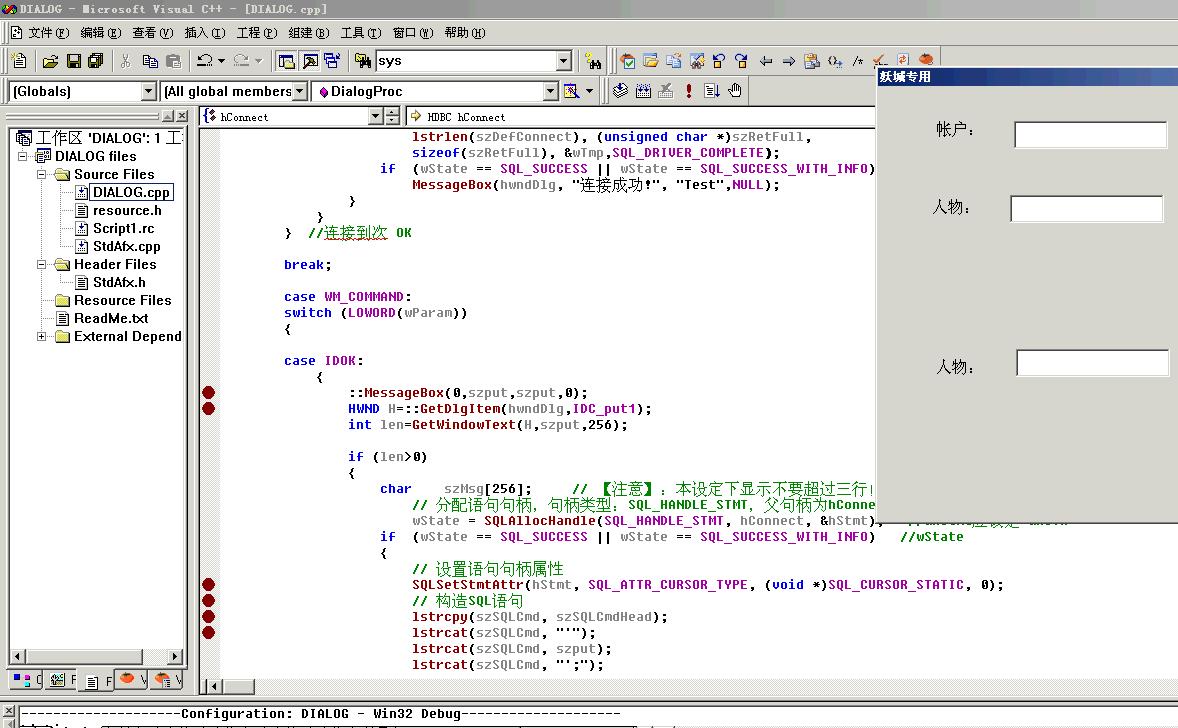Collapse the Source Files folder
Viewport: 1178px width, 728px height.
pos(43,174)
